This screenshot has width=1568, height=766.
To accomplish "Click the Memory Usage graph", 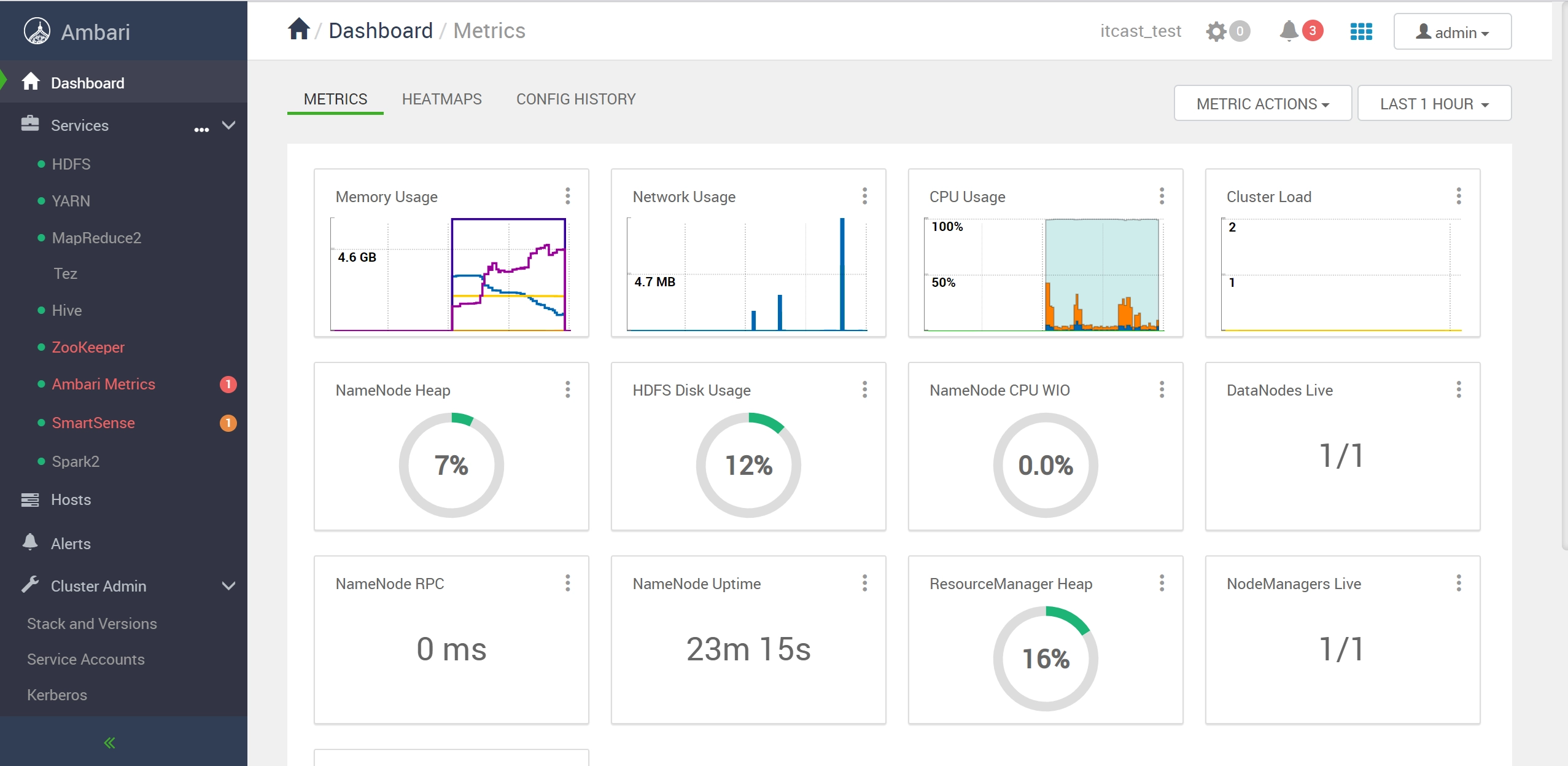I will point(451,274).
